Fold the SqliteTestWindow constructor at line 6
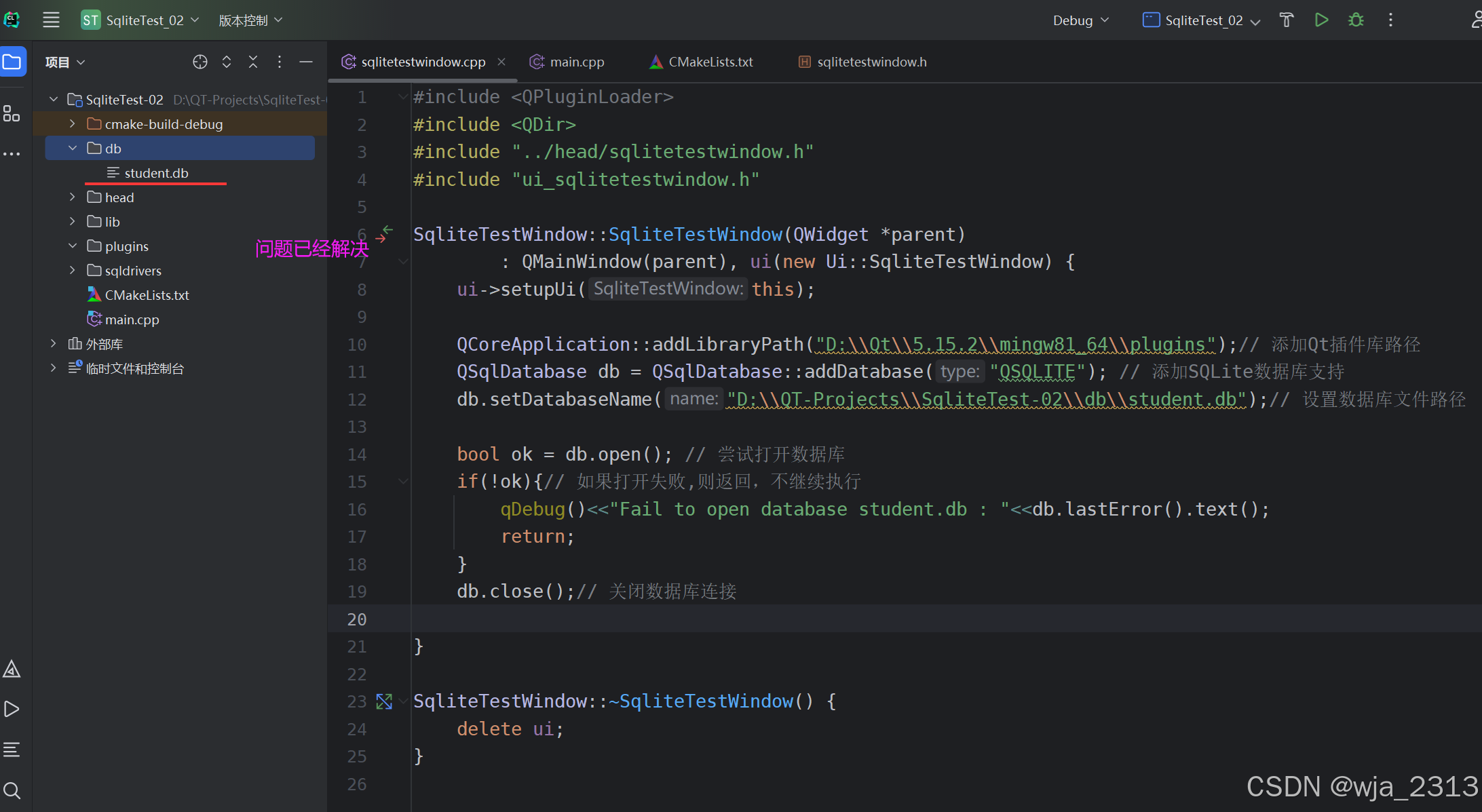 tap(403, 260)
